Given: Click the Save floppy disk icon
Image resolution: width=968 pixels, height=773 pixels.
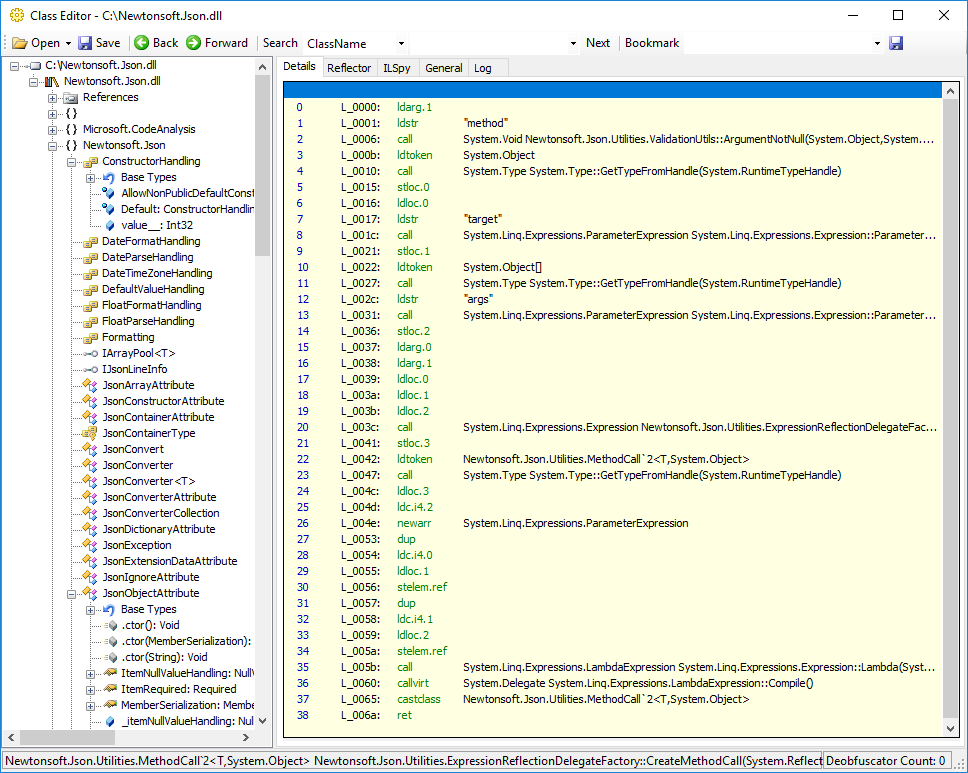Looking at the screenshot, I should point(85,43).
